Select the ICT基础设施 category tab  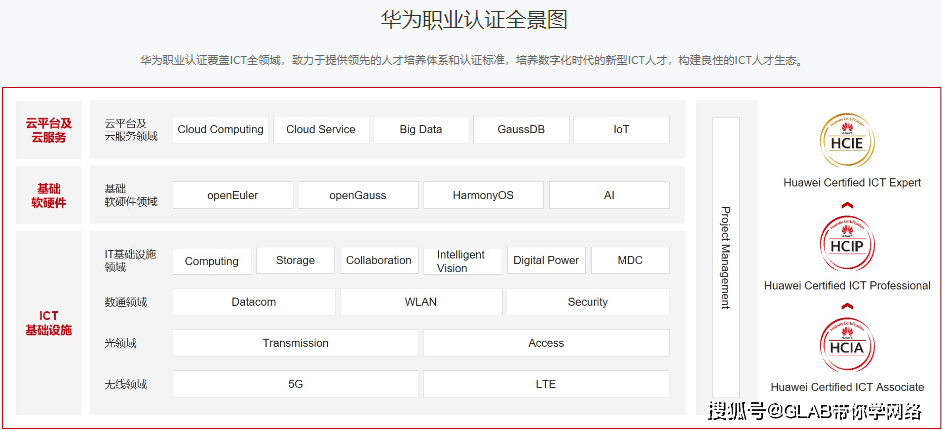click(x=49, y=323)
